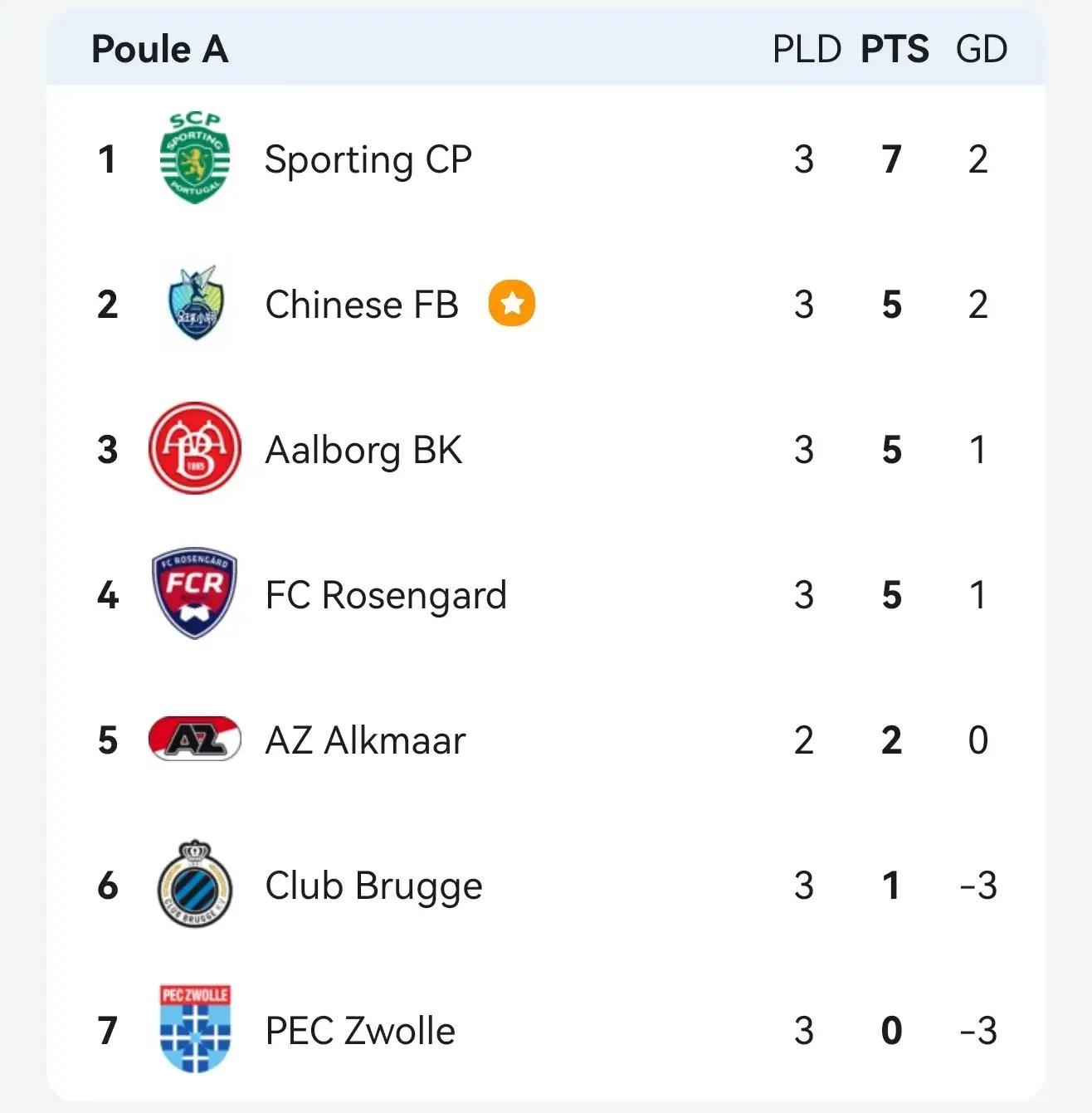Click the Aalborg BK red crest
Viewport: 1092px width, 1113px height.
tap(194, 449)
